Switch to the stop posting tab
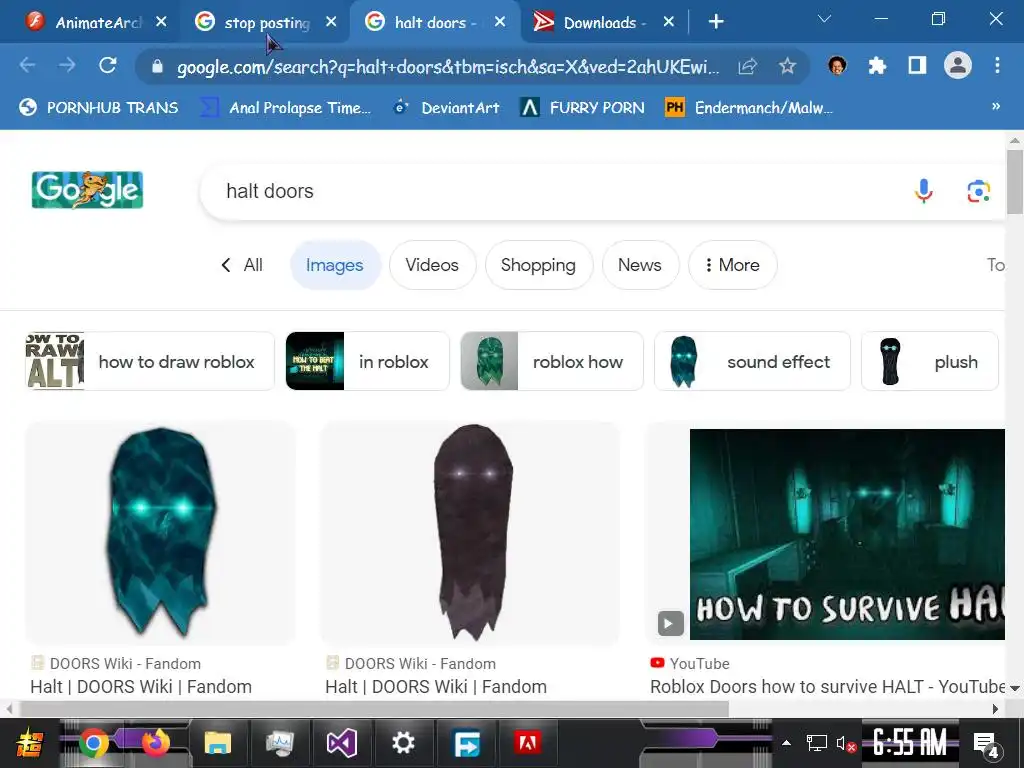 point(264,23)
